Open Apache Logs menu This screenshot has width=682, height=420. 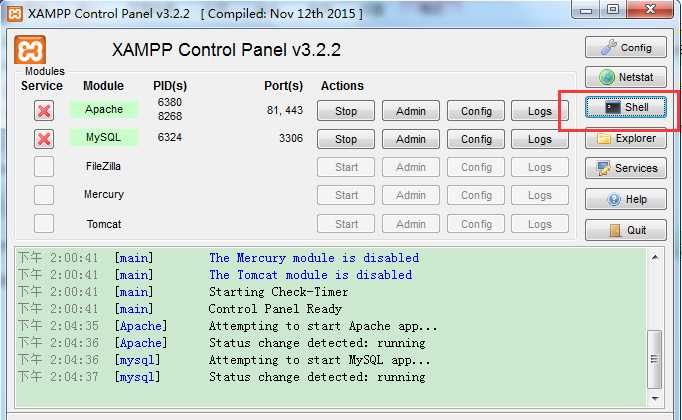pyautogui.click(x=540, y=111)
